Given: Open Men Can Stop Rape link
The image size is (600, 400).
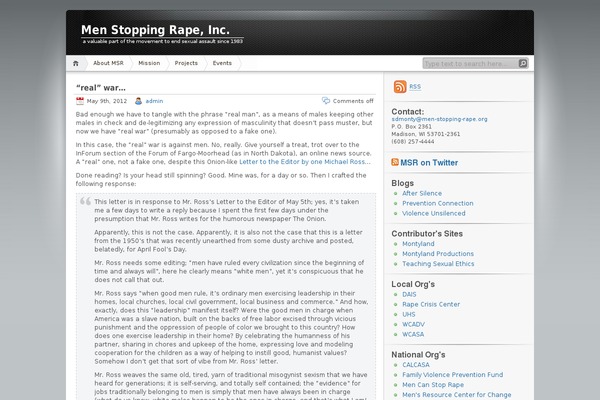Looking at the screenshot, I should pyautogui.click(x=433, y=385).
